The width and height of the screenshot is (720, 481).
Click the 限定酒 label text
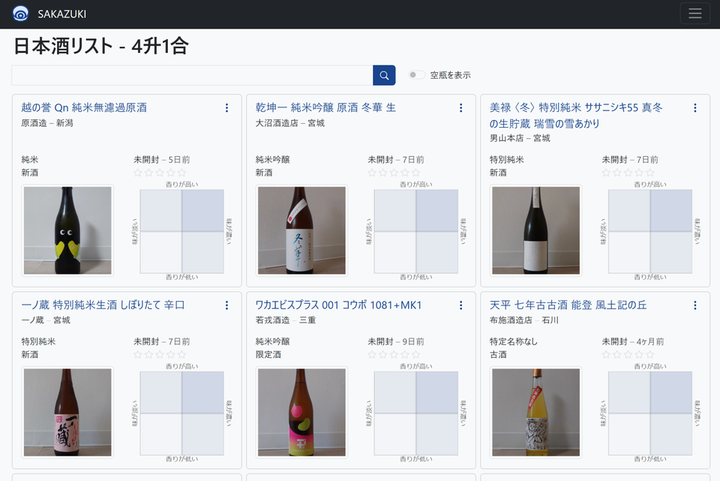coord(268,354)
